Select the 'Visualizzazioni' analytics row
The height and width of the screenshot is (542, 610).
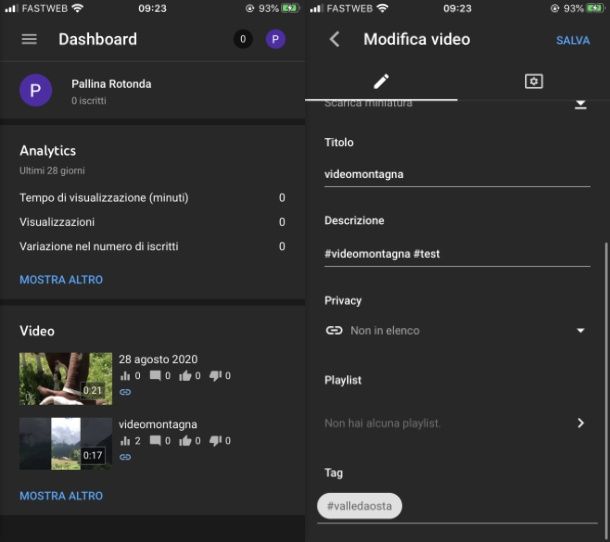(152, 222)
